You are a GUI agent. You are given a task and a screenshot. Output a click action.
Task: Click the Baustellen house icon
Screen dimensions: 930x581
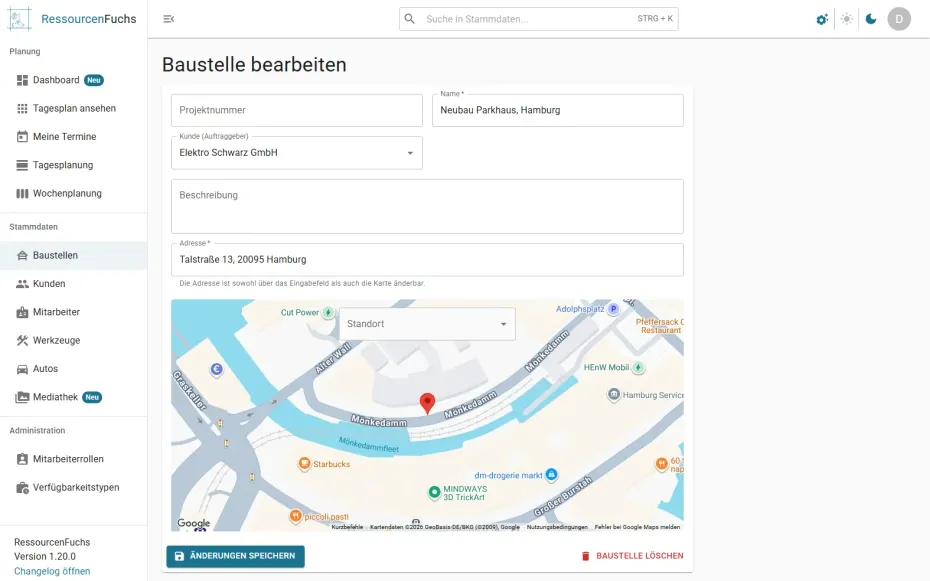coord(22,256)
